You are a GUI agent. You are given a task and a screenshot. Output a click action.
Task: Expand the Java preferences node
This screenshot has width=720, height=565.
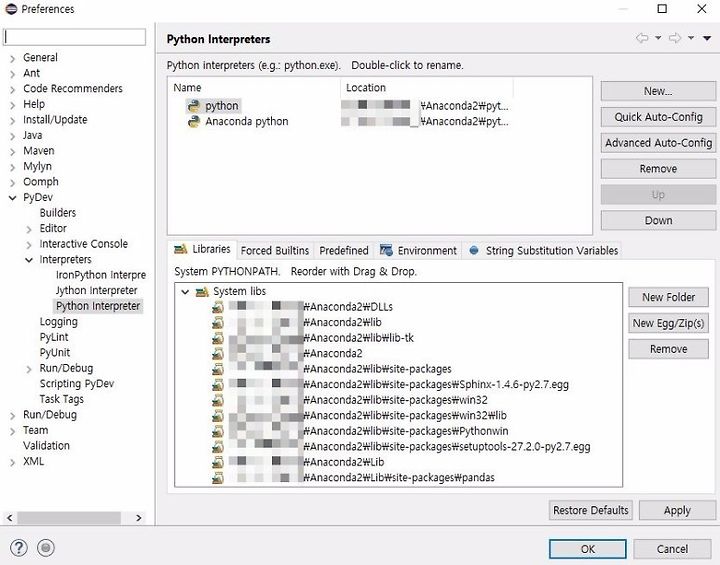[x=12, y=136]
